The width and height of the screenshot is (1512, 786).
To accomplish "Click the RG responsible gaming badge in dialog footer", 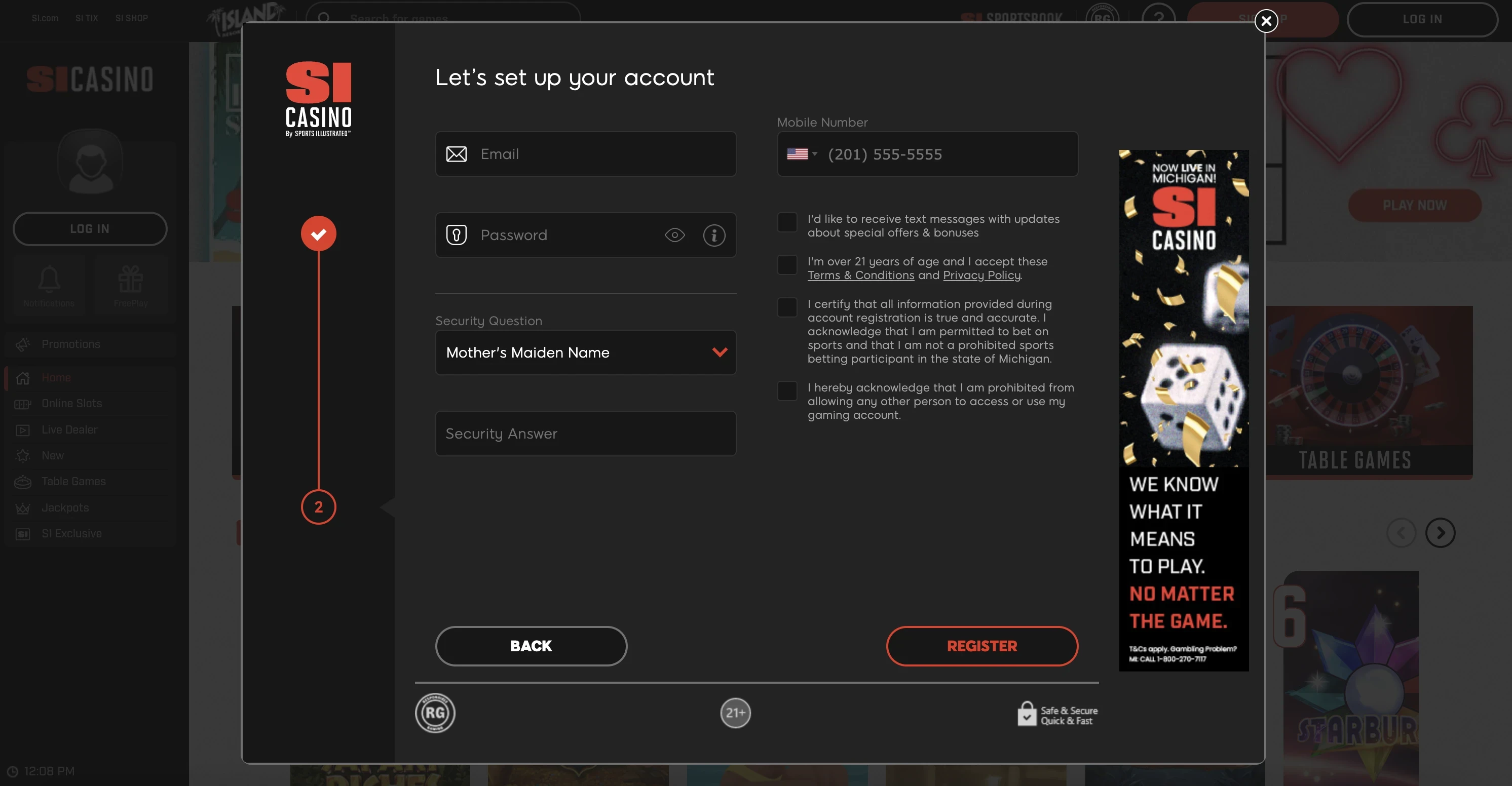I will (435, 713).
